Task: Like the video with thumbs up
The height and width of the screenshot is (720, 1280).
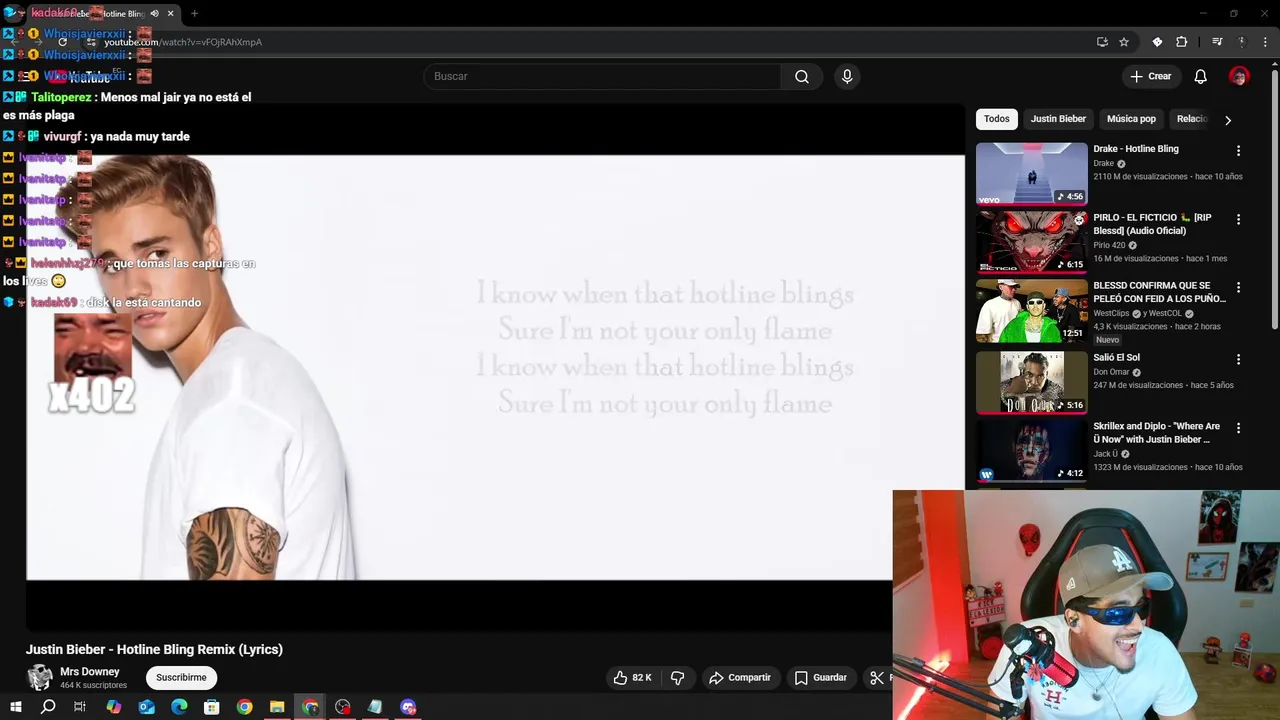Action: tap(632, 678)
